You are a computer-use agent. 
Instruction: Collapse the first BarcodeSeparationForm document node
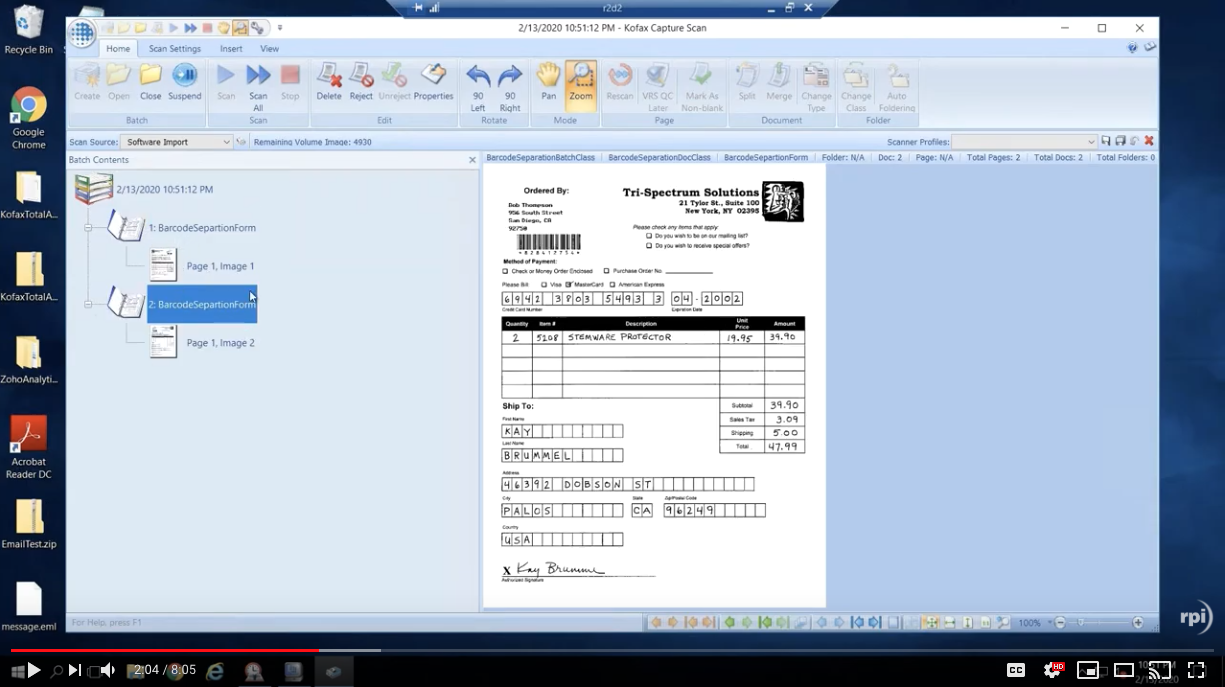point(88,228)
